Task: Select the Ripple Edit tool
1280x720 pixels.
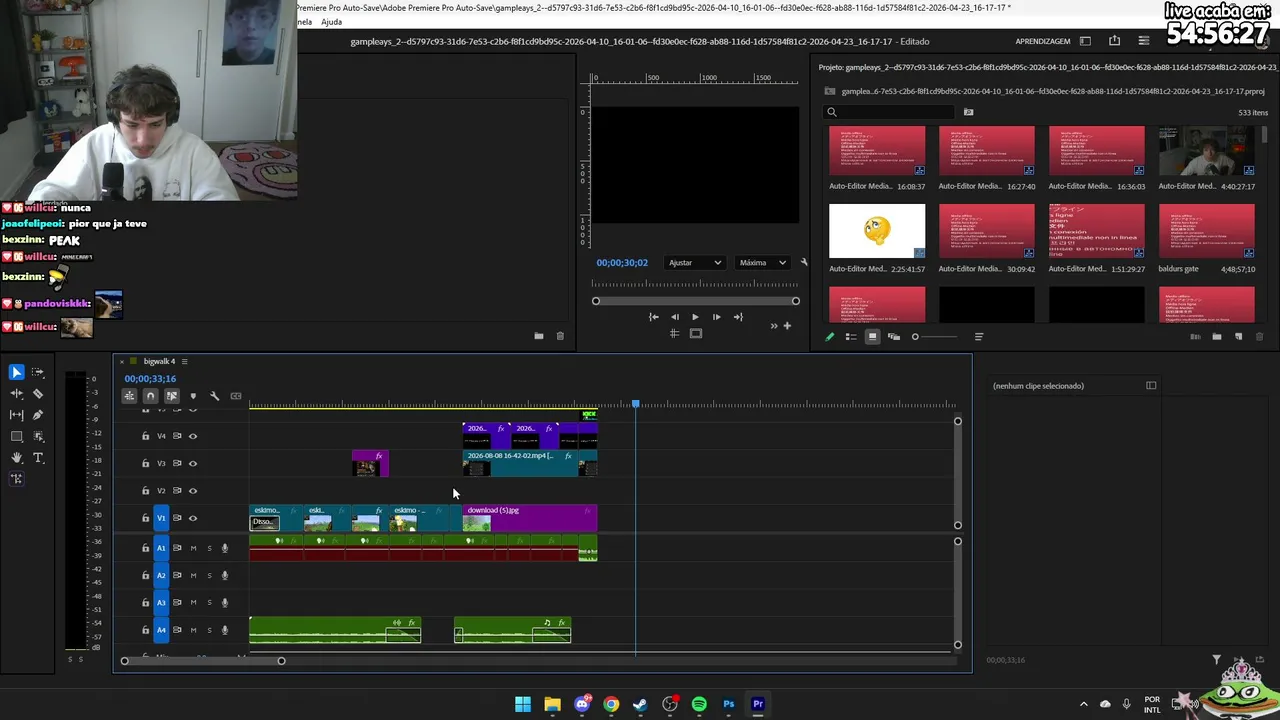Action: (x=16, y=394)
